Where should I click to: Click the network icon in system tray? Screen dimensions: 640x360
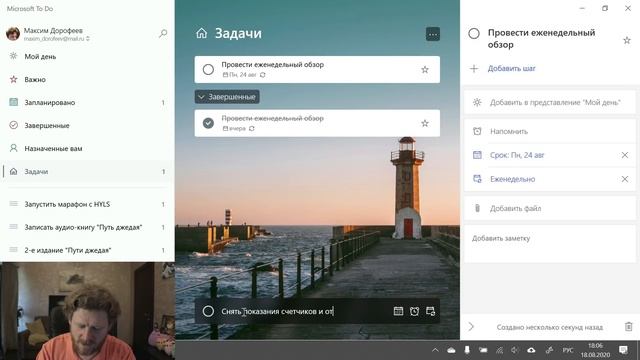coord(500,350)
